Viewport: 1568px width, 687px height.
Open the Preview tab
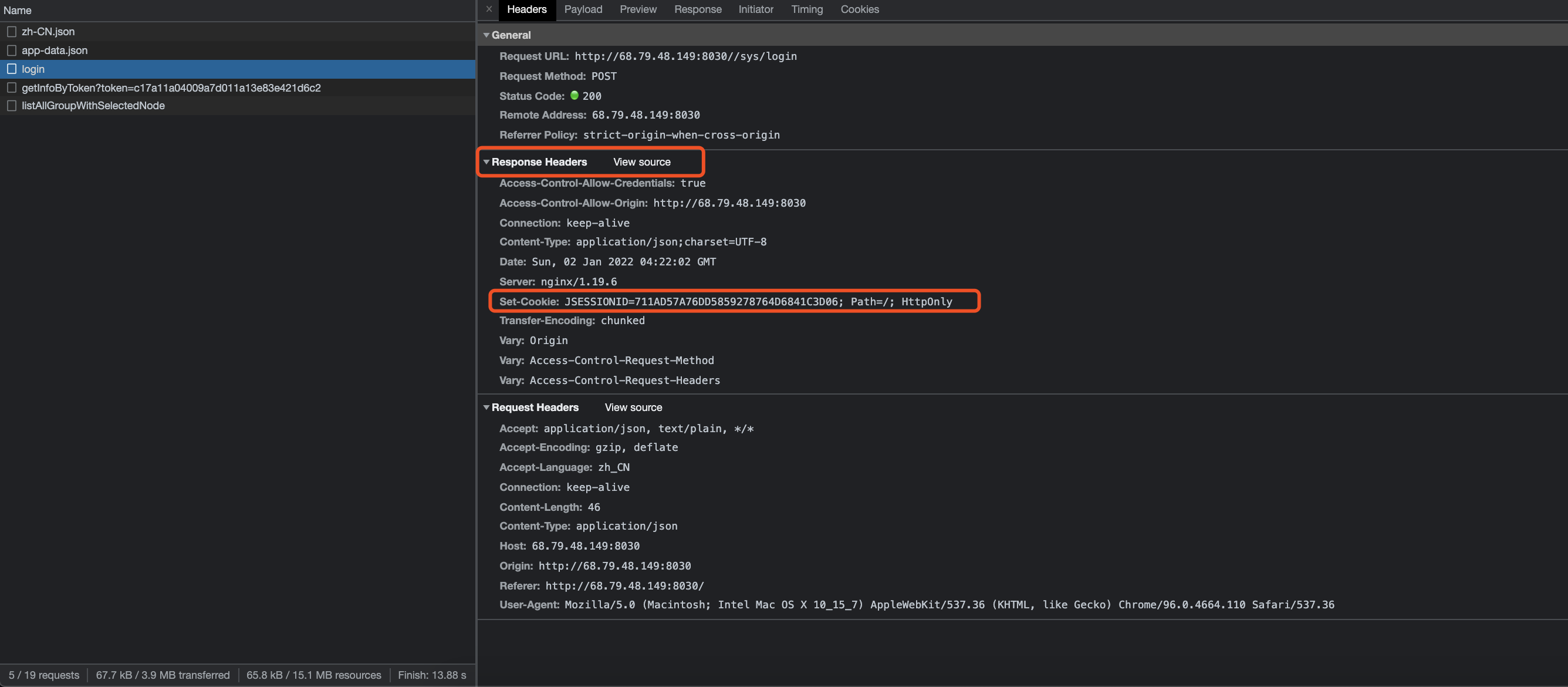click(637, 9)
